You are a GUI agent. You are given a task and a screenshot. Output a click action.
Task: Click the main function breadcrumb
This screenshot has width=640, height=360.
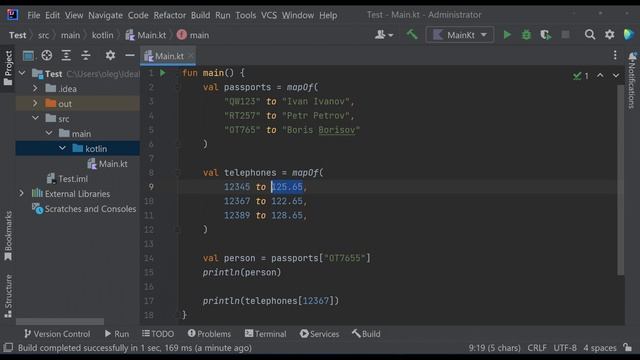(x=193, y=36)
